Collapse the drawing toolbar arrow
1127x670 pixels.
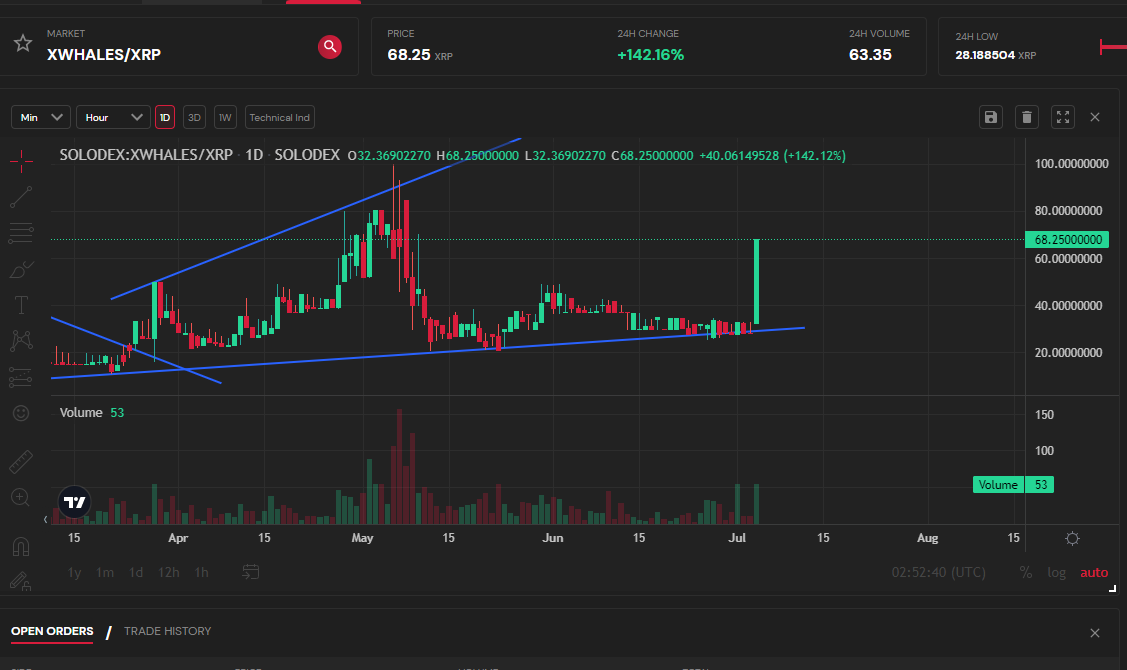pyautogui.click(x=45, y=519)
